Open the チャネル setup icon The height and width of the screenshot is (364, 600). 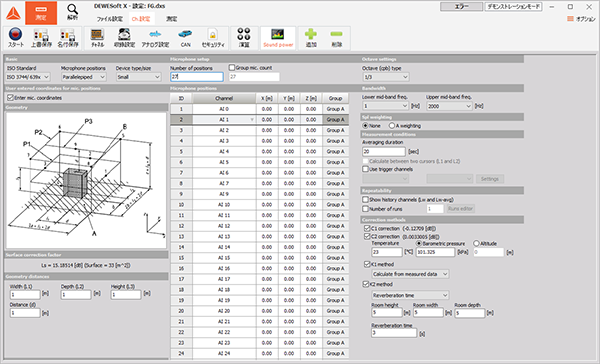pyautogui.click(x=98, y=38)
